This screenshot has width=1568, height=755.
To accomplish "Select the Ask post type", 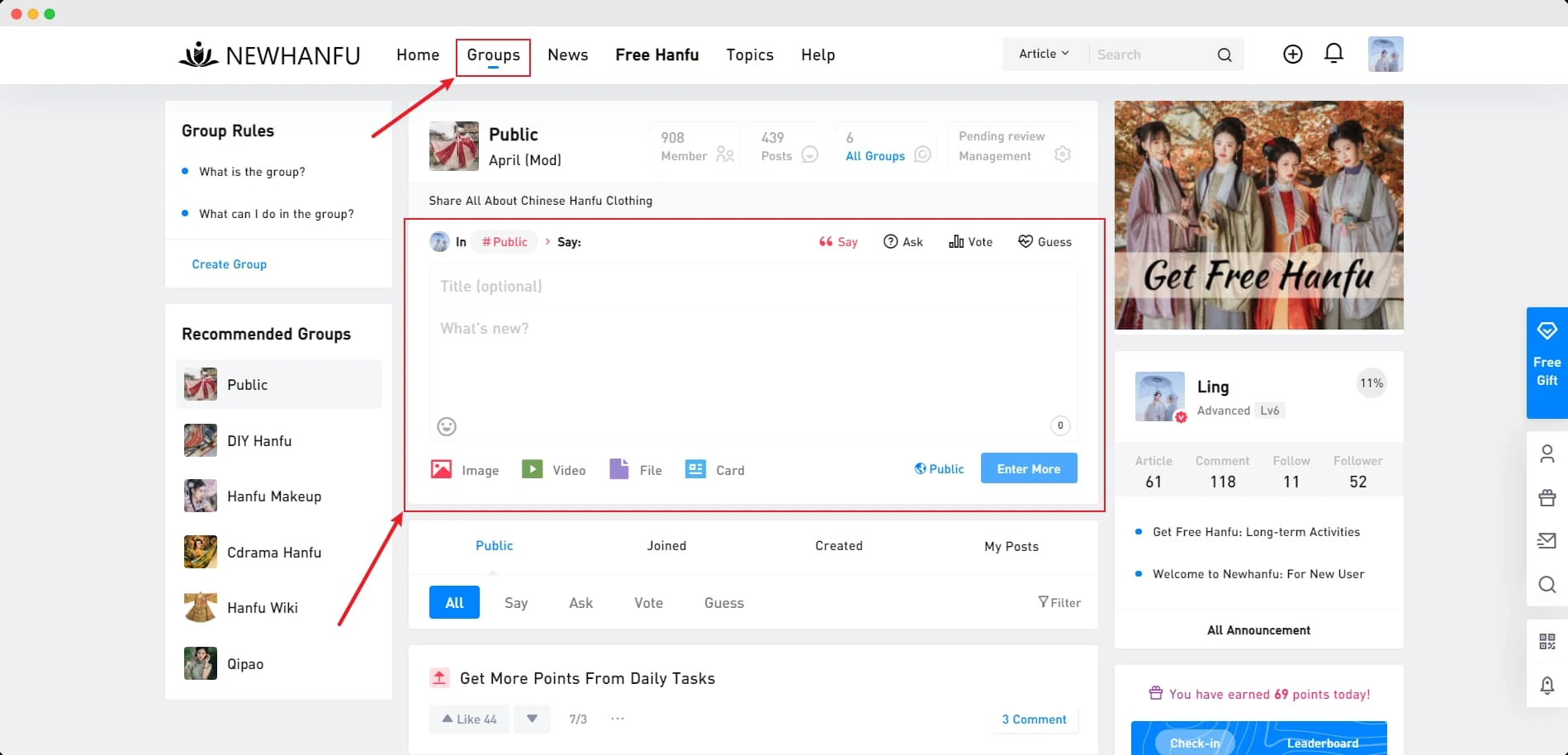I will pos(903,242).
